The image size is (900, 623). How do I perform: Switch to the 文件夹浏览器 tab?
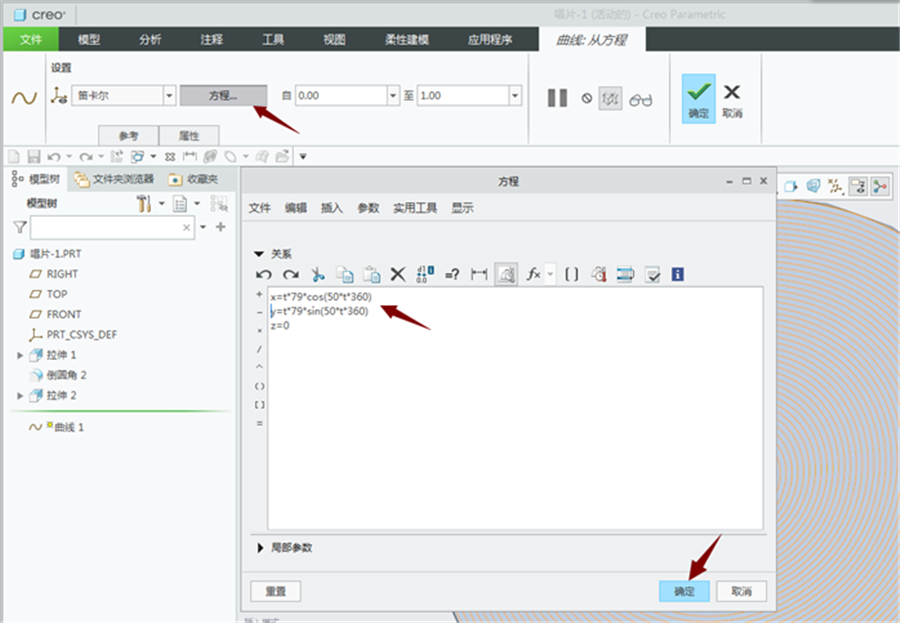click(114, 179)
